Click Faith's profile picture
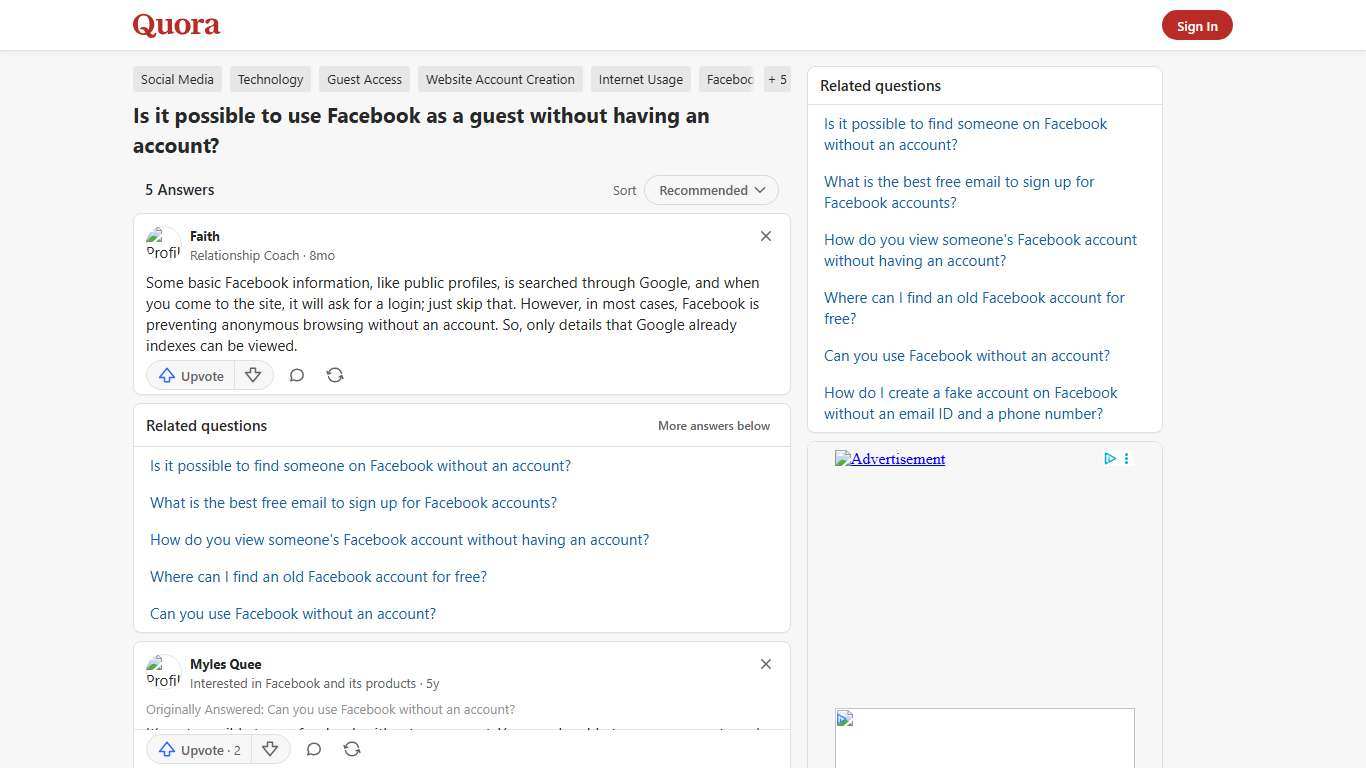 pyautogui.click(x=163, y=243)
